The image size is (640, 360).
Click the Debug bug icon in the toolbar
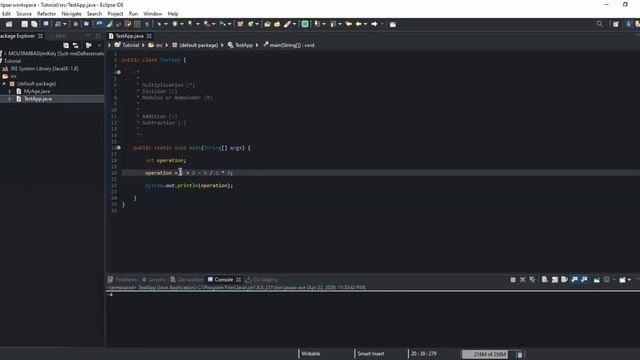(x=160, y=24)
